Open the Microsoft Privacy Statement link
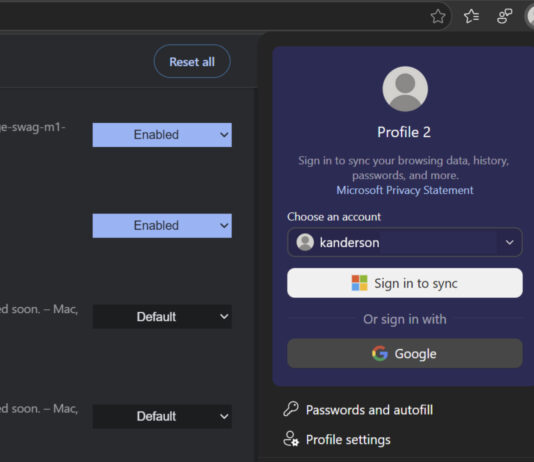This screenshot has width=534, height=462. [405, 190]
